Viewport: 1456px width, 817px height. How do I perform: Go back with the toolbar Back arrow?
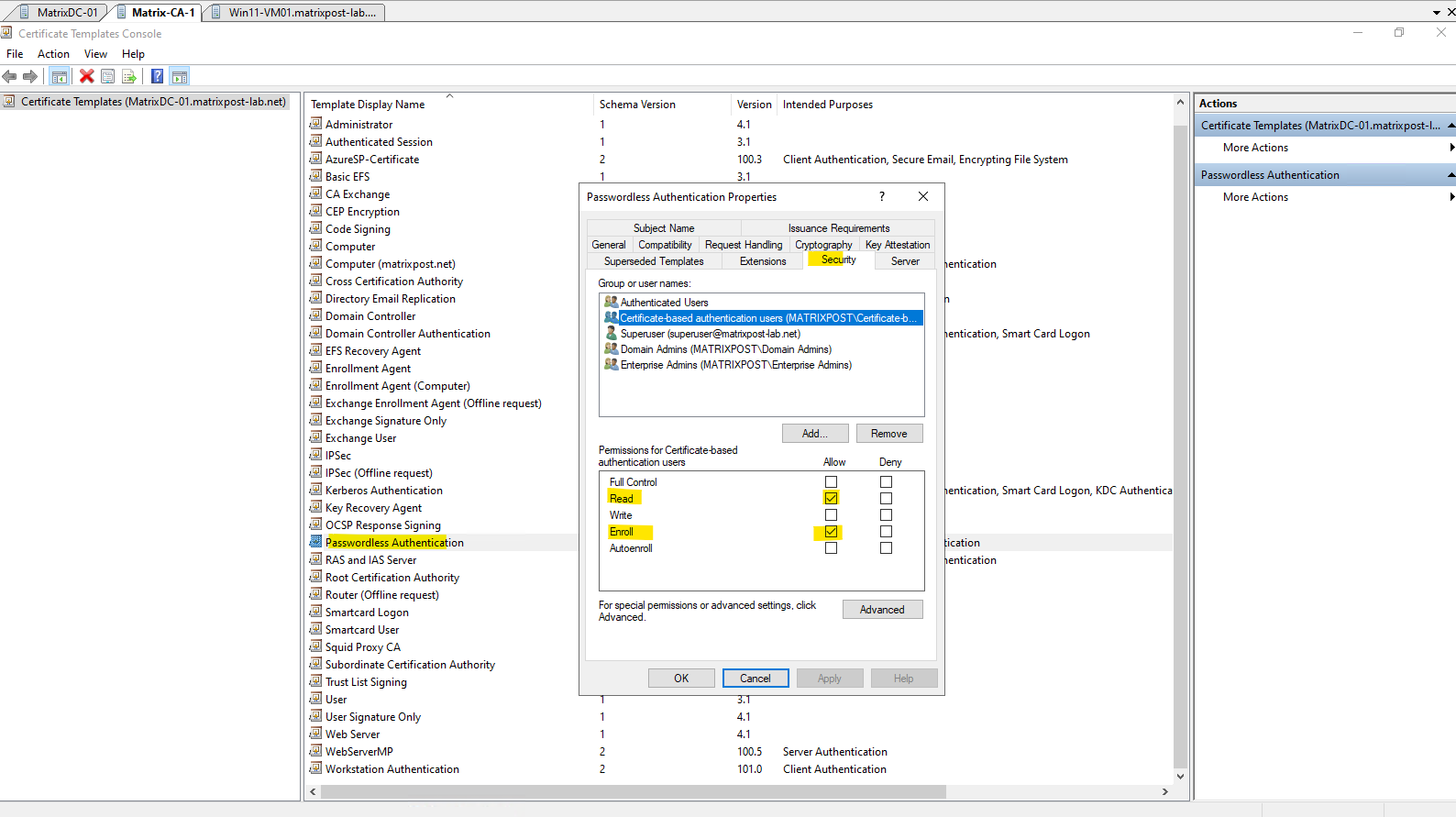coord(10,76)
